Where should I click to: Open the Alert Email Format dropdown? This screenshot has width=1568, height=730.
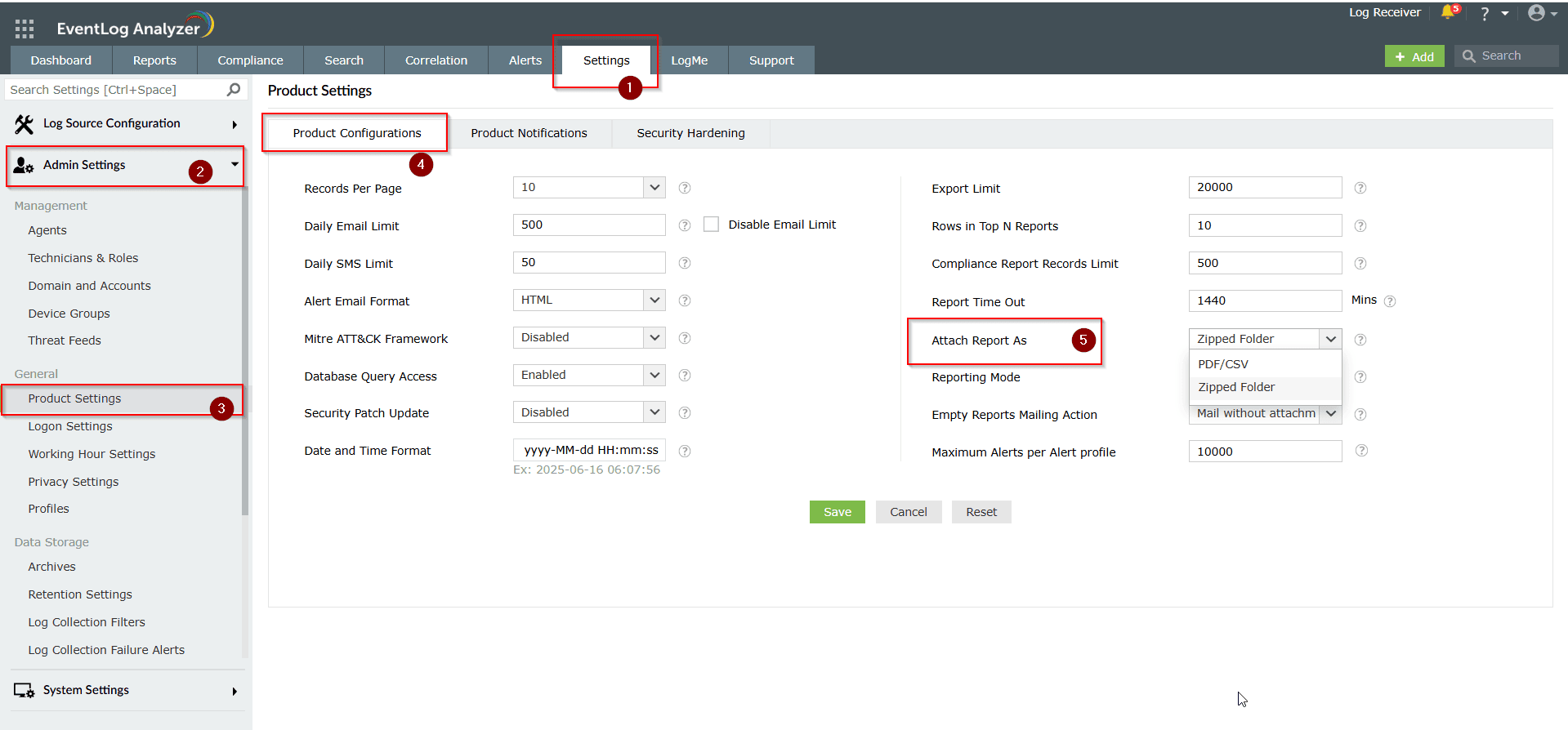tap(589, 300)
